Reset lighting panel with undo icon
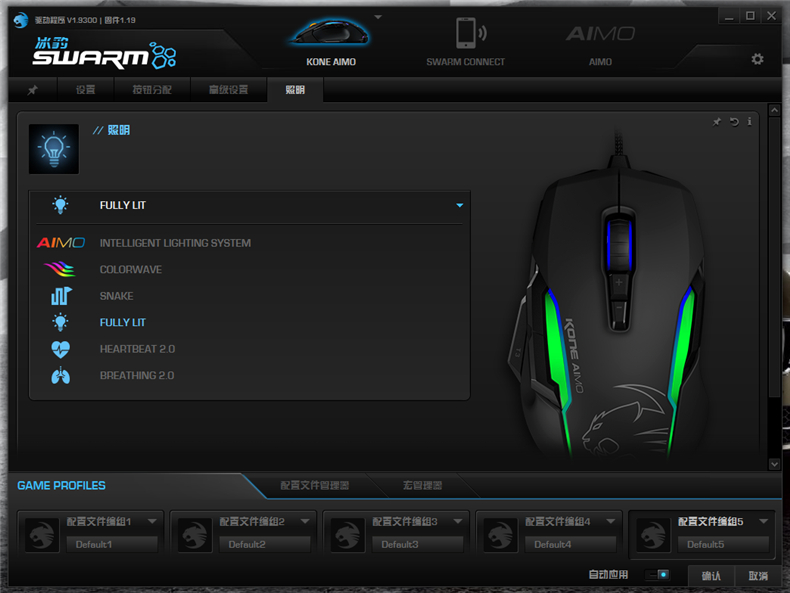The height and width of the screenshot is (593, 790). click(734, 121)
